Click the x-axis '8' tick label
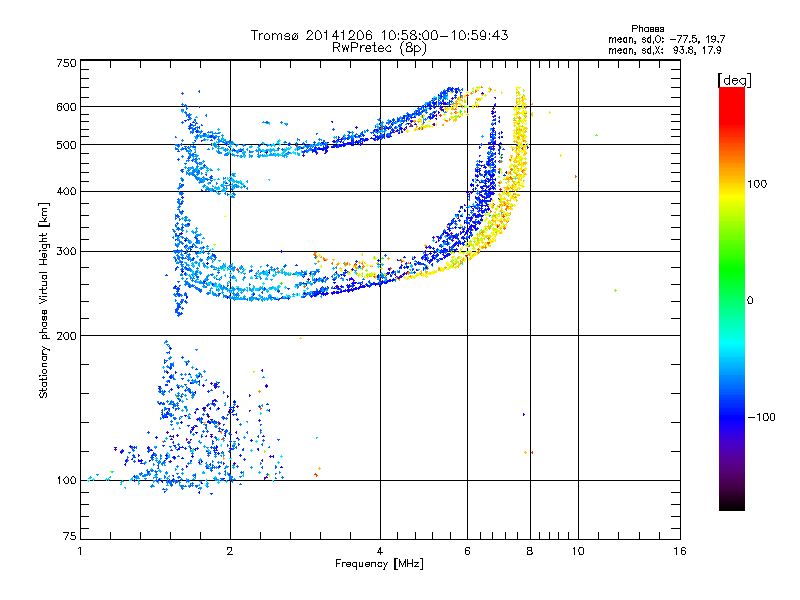This screenshot has width=800, height=600. click(x=530, y=551)
